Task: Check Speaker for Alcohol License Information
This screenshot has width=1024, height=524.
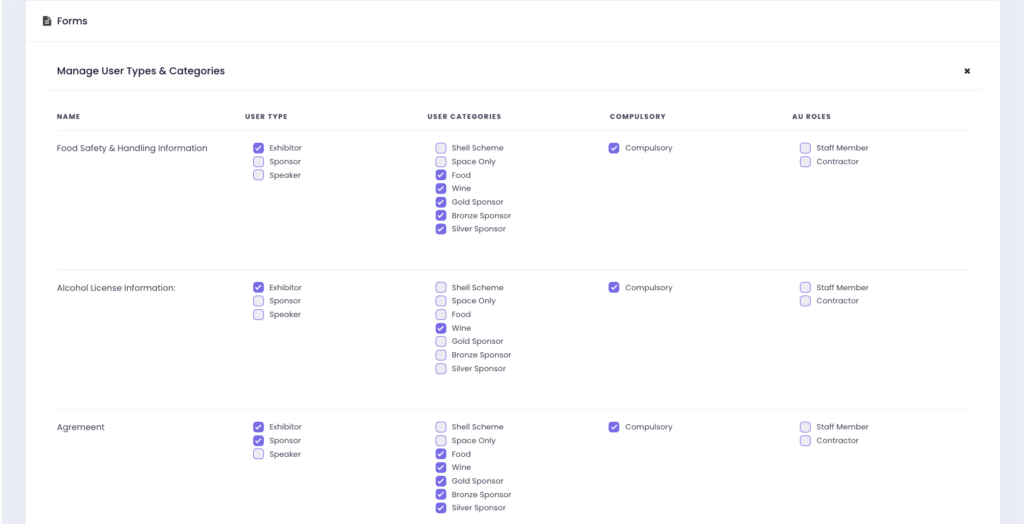Action: click(x=259, y=315)
